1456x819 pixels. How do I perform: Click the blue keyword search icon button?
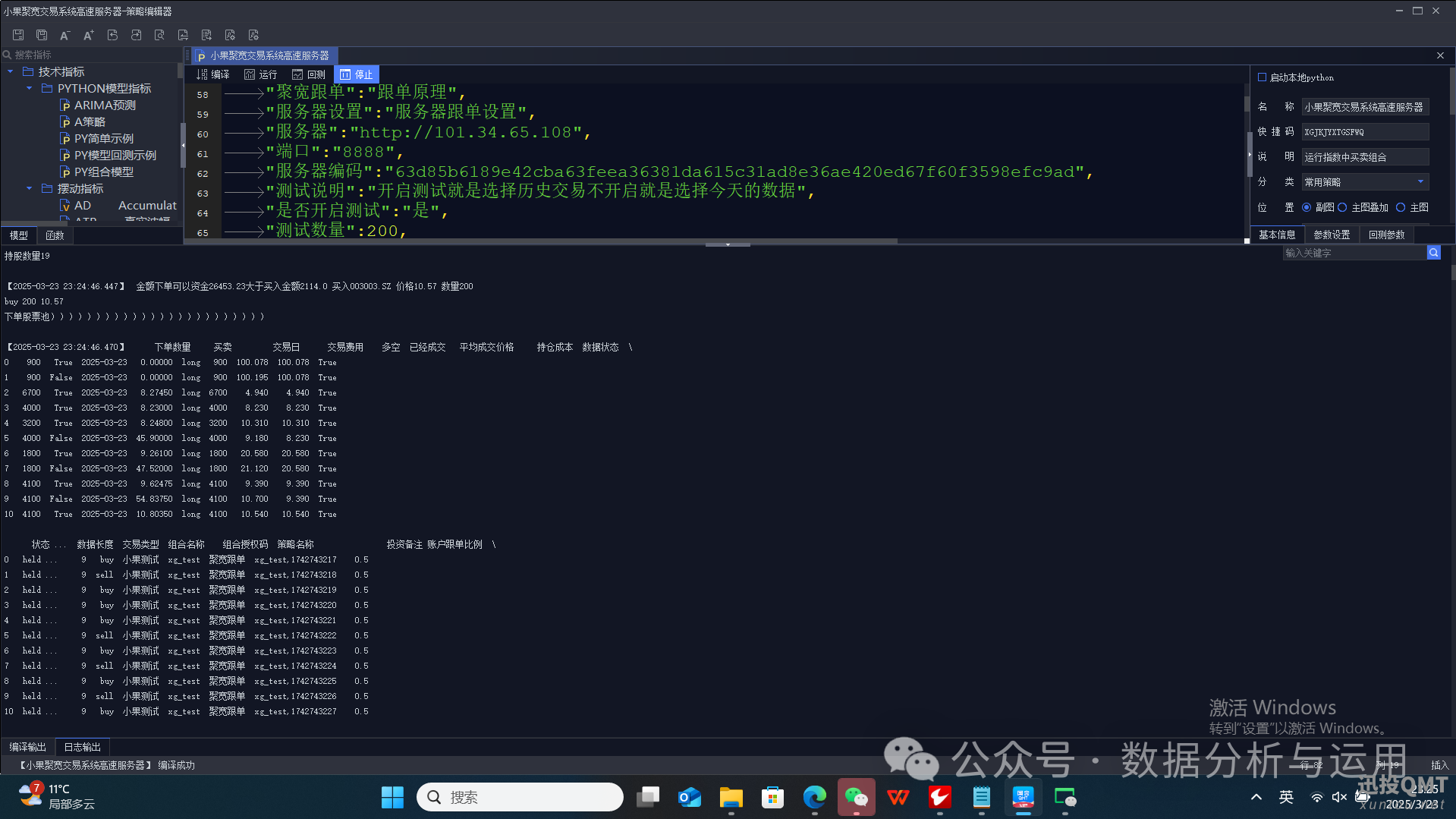[1433, 253]
